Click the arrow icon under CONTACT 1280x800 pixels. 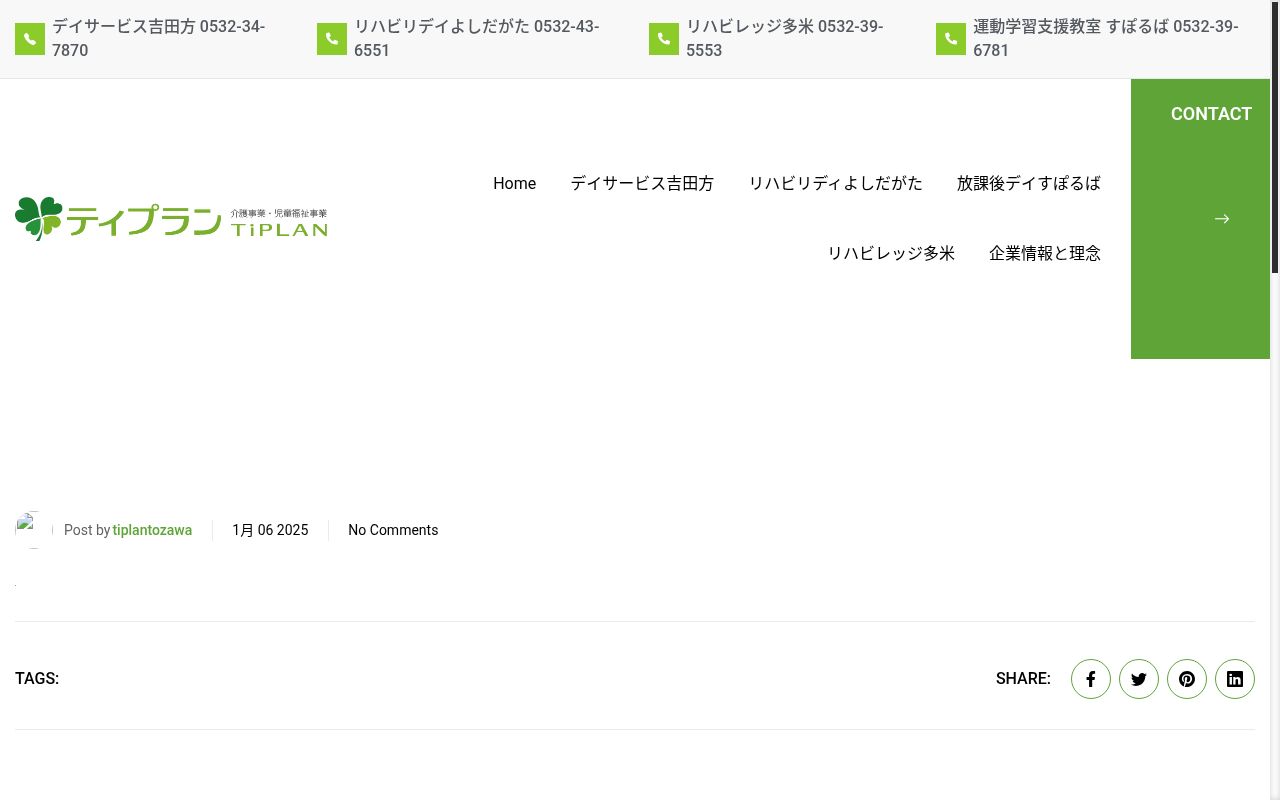(x=1222, y=219)
